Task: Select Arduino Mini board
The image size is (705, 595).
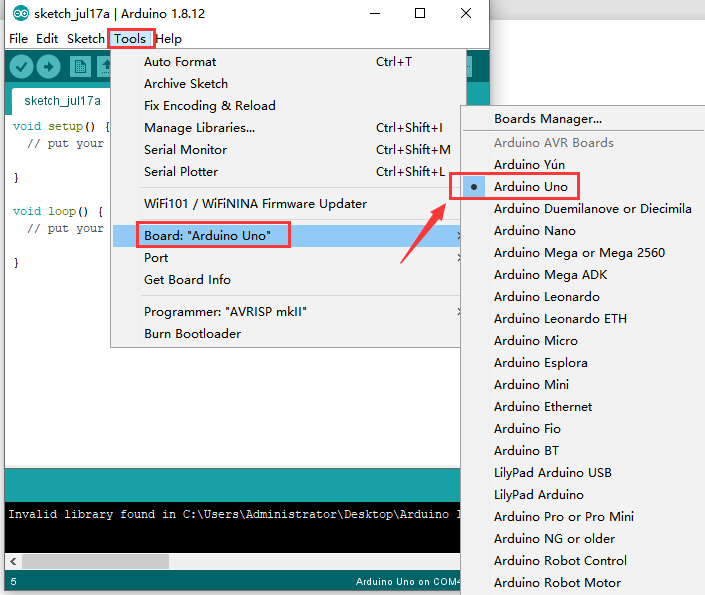Action: pos(584,385)
